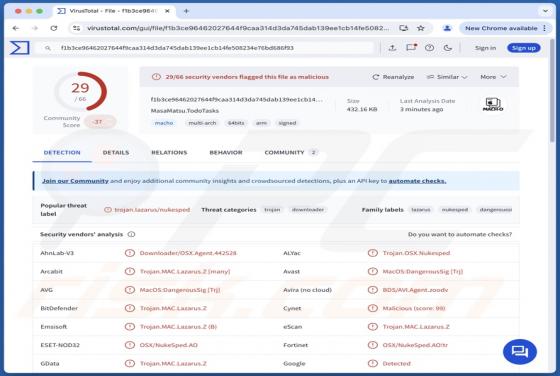Click the alert icon in the Google row
This screenshot has width=560, height=376.
pyautogui.click(x=372, y=363)
